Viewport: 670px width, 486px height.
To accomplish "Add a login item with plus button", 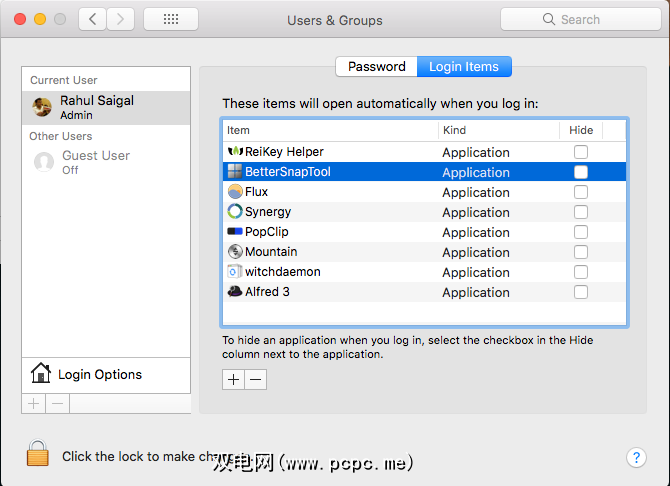I will pos(234,379).
